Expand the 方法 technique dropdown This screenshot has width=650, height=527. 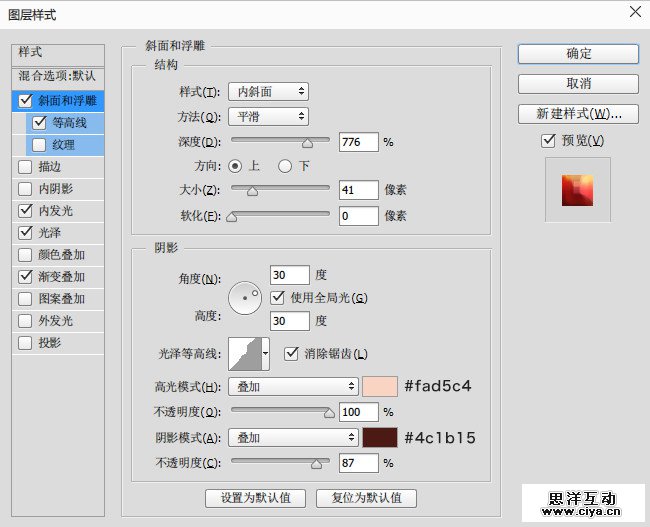tap(268, 117)
